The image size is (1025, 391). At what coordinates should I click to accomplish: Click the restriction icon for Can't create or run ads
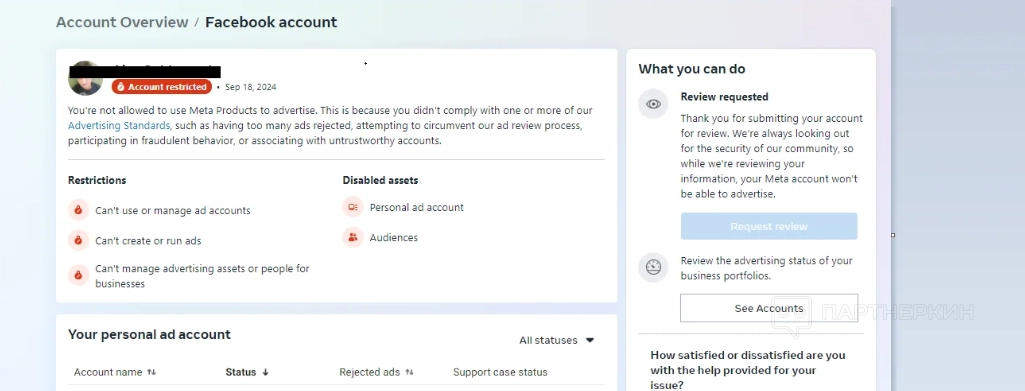point(78,240)
